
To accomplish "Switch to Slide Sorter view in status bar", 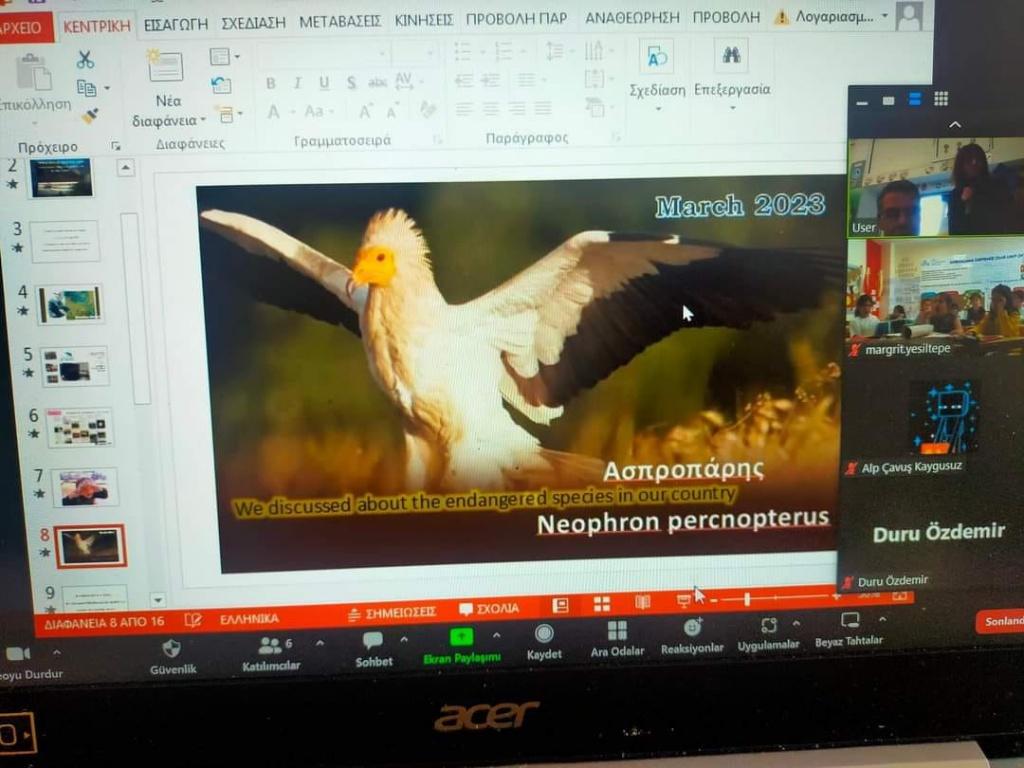I will [x=601, y=604].
